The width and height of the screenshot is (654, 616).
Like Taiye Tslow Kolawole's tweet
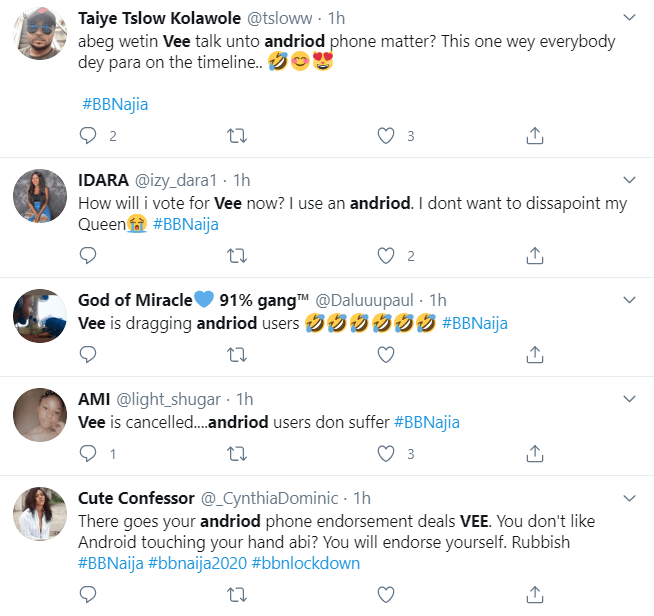pos(386,135)
